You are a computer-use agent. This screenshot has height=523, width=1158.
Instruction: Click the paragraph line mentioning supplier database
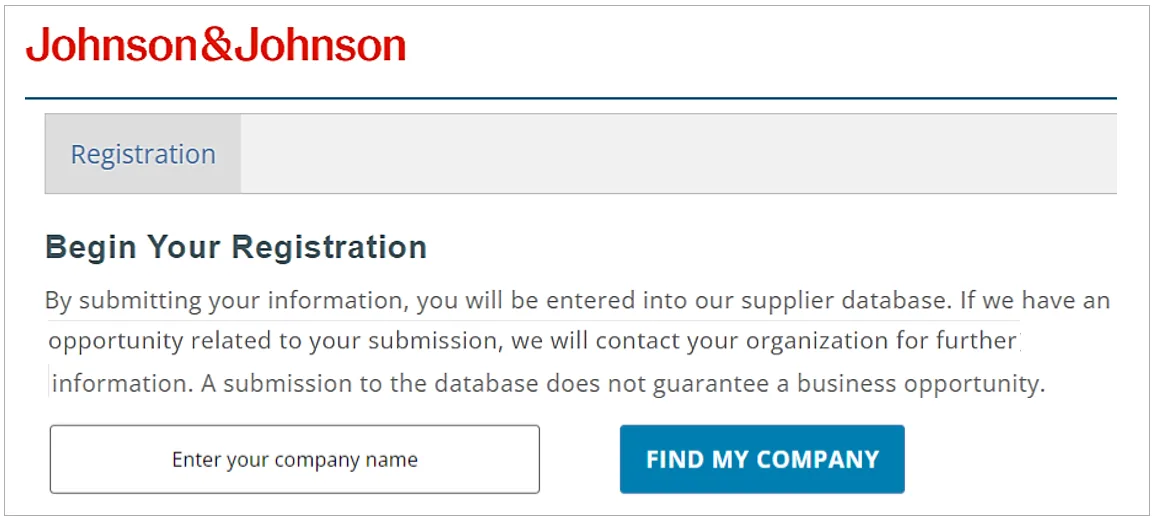point(578,301)
